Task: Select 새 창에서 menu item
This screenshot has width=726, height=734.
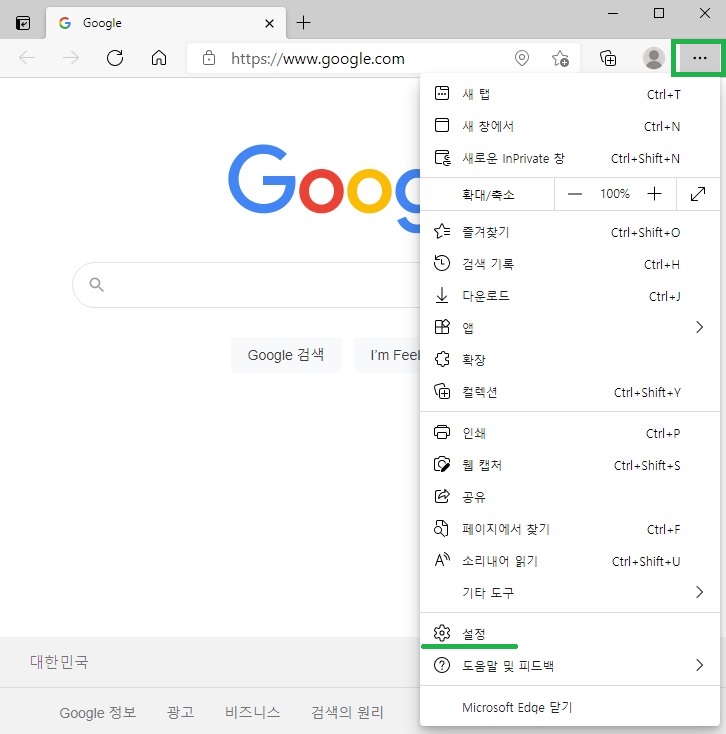Action: pos(570,126)
